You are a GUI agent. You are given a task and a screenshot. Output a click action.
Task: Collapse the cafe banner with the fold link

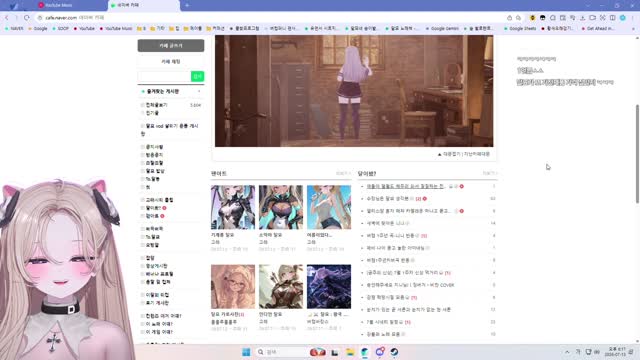pyautogui.click(x=449, y=154)
